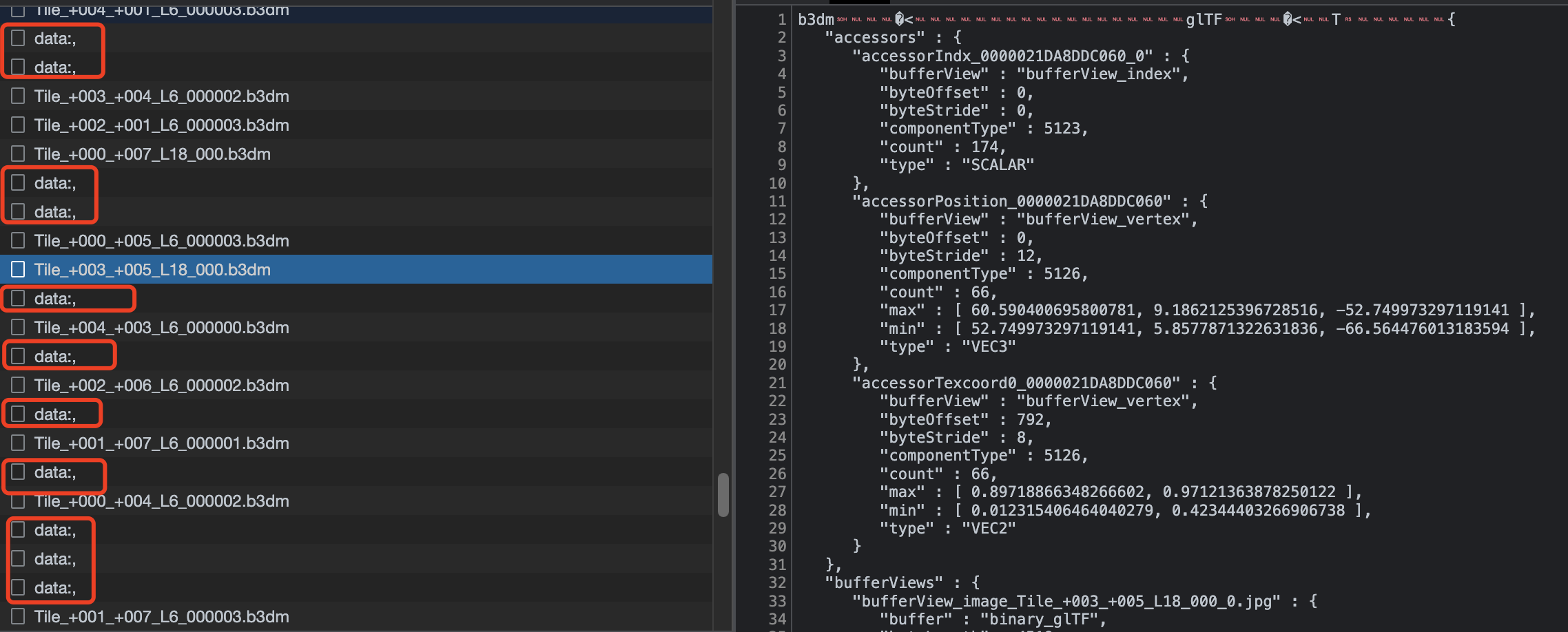Click the file icon beside Tile_+001_+007_L6_000001.b3dm
The width and height of the screenshot is (1568, 632).
pos(18,443)
